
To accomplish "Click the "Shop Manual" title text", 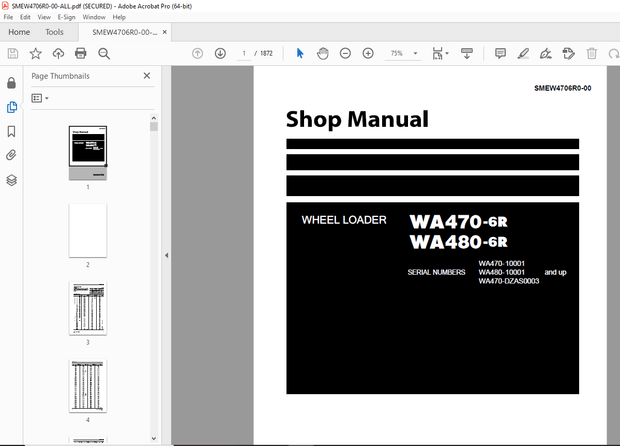I will point(357,119).
